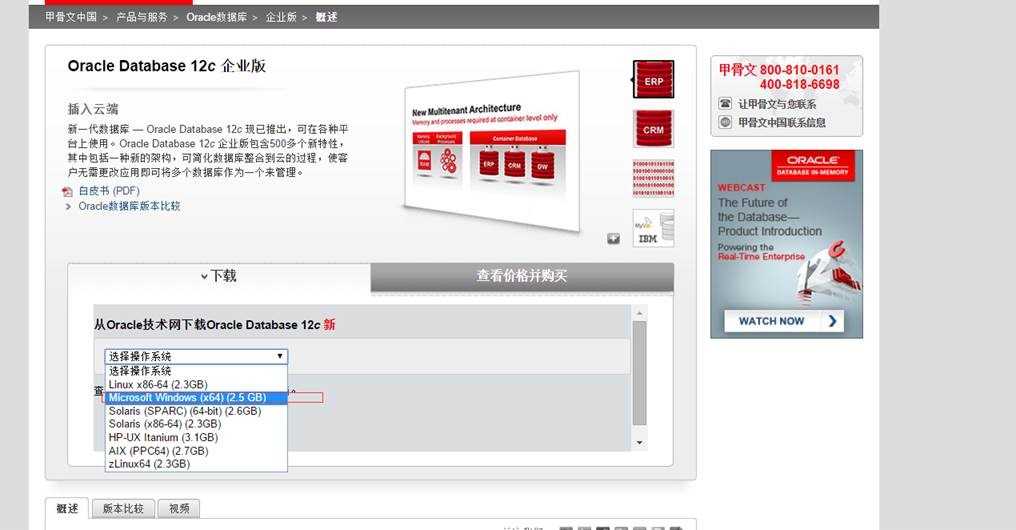Screen dimensions: 1016x530
Task: Select the ERP database thumbnail icon
Action: 654,79
